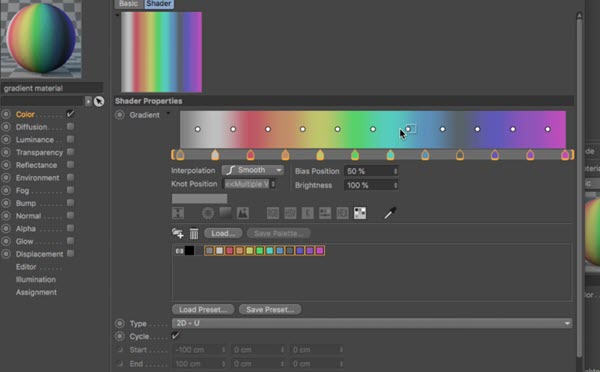Enable the Reflectance channel checkbox

(x=70, y=165)
